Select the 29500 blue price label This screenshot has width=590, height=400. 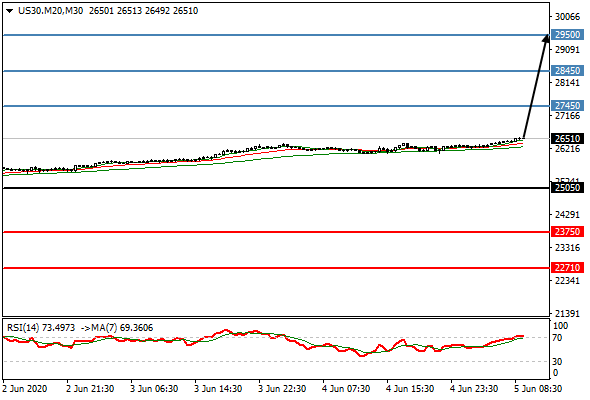tap(567, 35)
